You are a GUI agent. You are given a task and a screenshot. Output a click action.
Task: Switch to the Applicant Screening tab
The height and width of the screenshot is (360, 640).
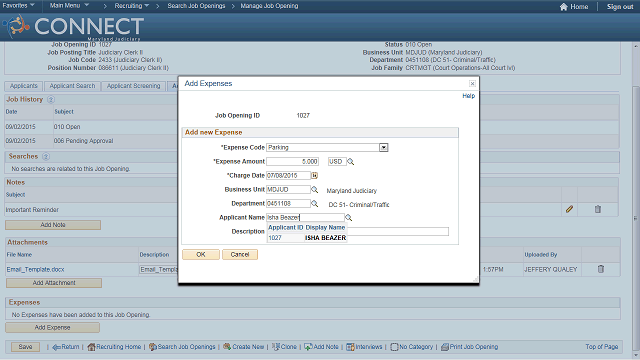pos(133,86)
